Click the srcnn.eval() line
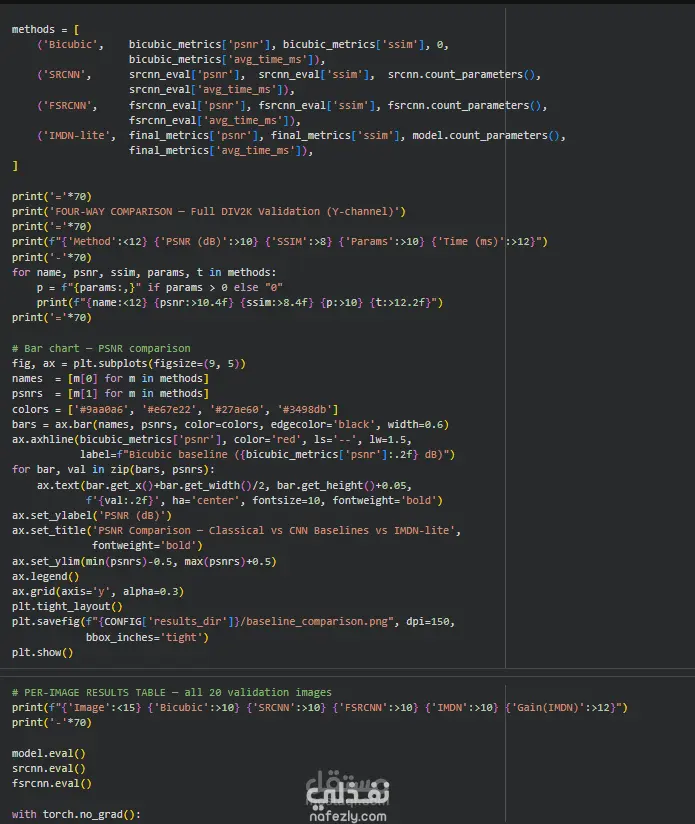The height and width of the screenshot is (824, 695). (48, 768)
